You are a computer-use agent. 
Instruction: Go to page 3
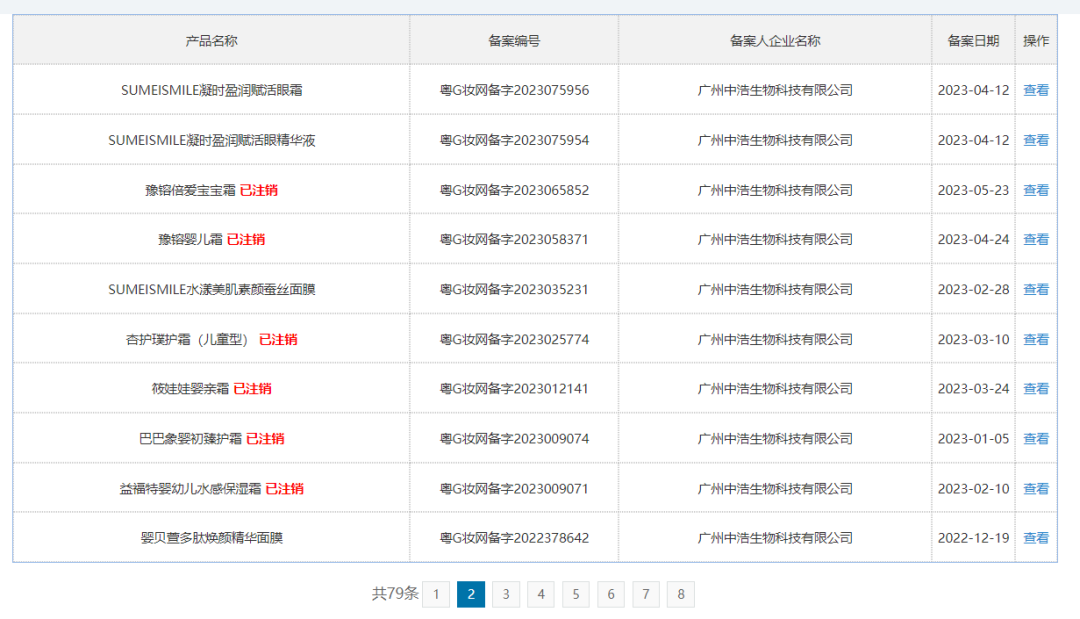(506, 594)
